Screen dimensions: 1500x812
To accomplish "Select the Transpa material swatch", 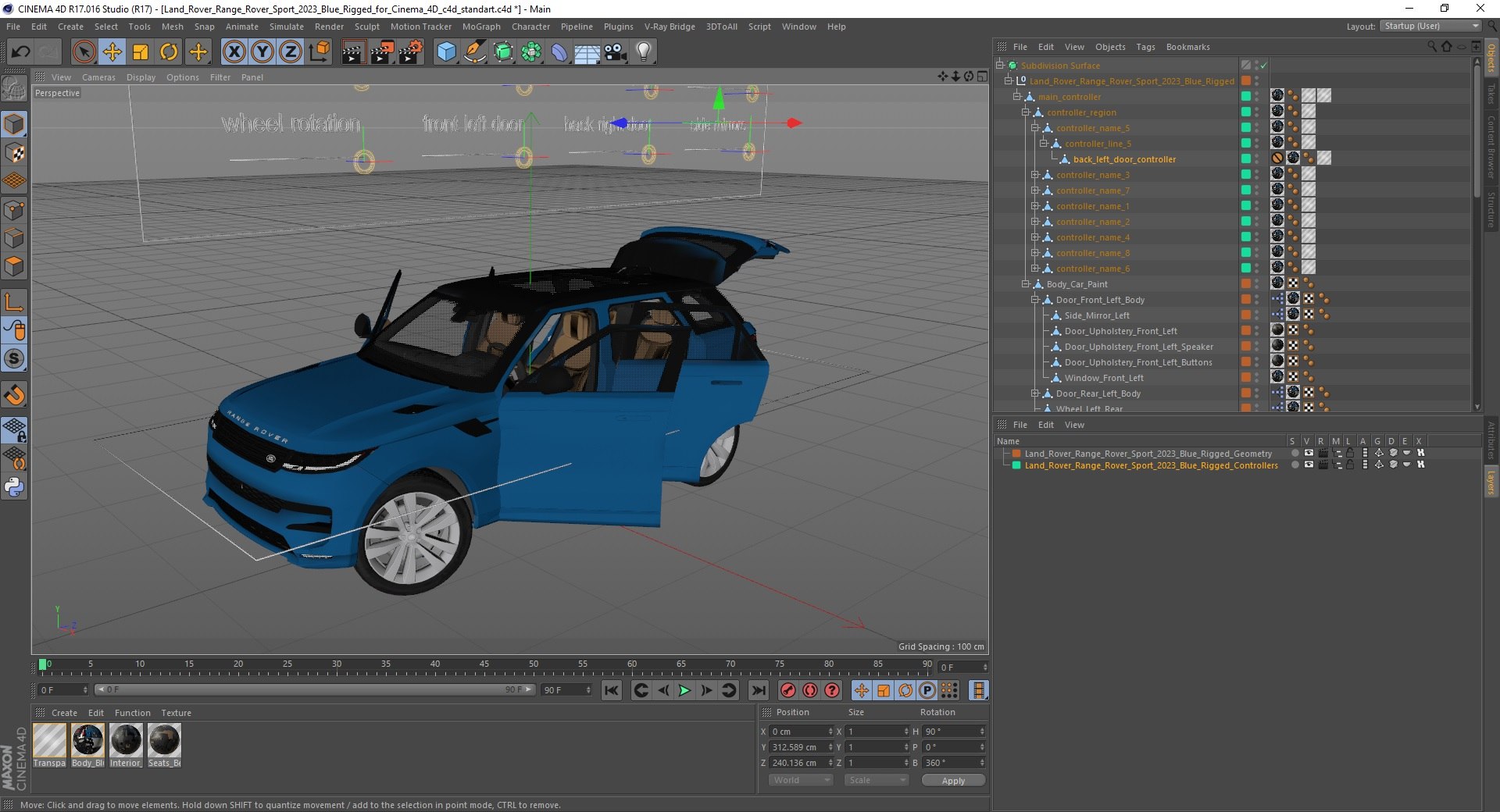I will click(x=49, y=740).
